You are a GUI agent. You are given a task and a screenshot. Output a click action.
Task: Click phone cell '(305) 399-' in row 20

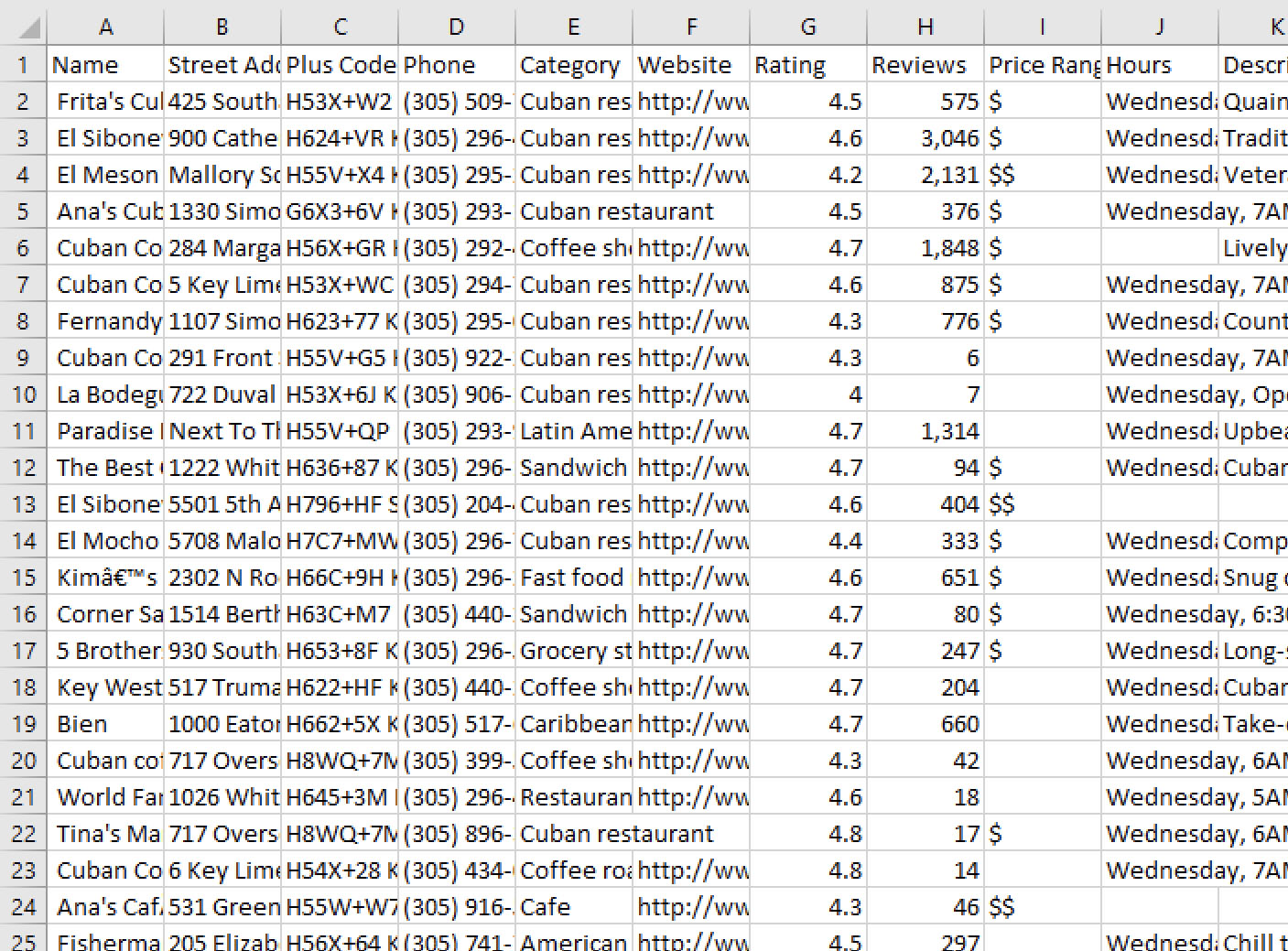(x=457, y=761)
